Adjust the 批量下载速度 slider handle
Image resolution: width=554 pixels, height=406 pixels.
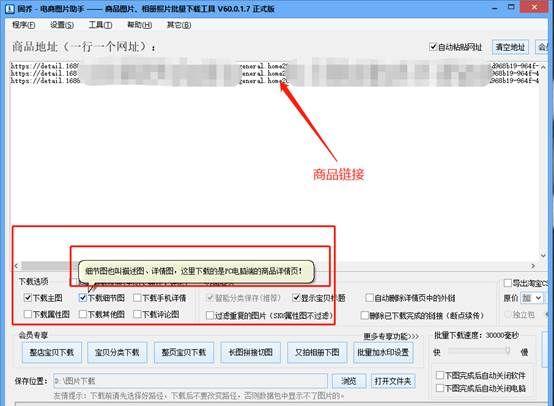pyautogui.click(x=507, y=351)
